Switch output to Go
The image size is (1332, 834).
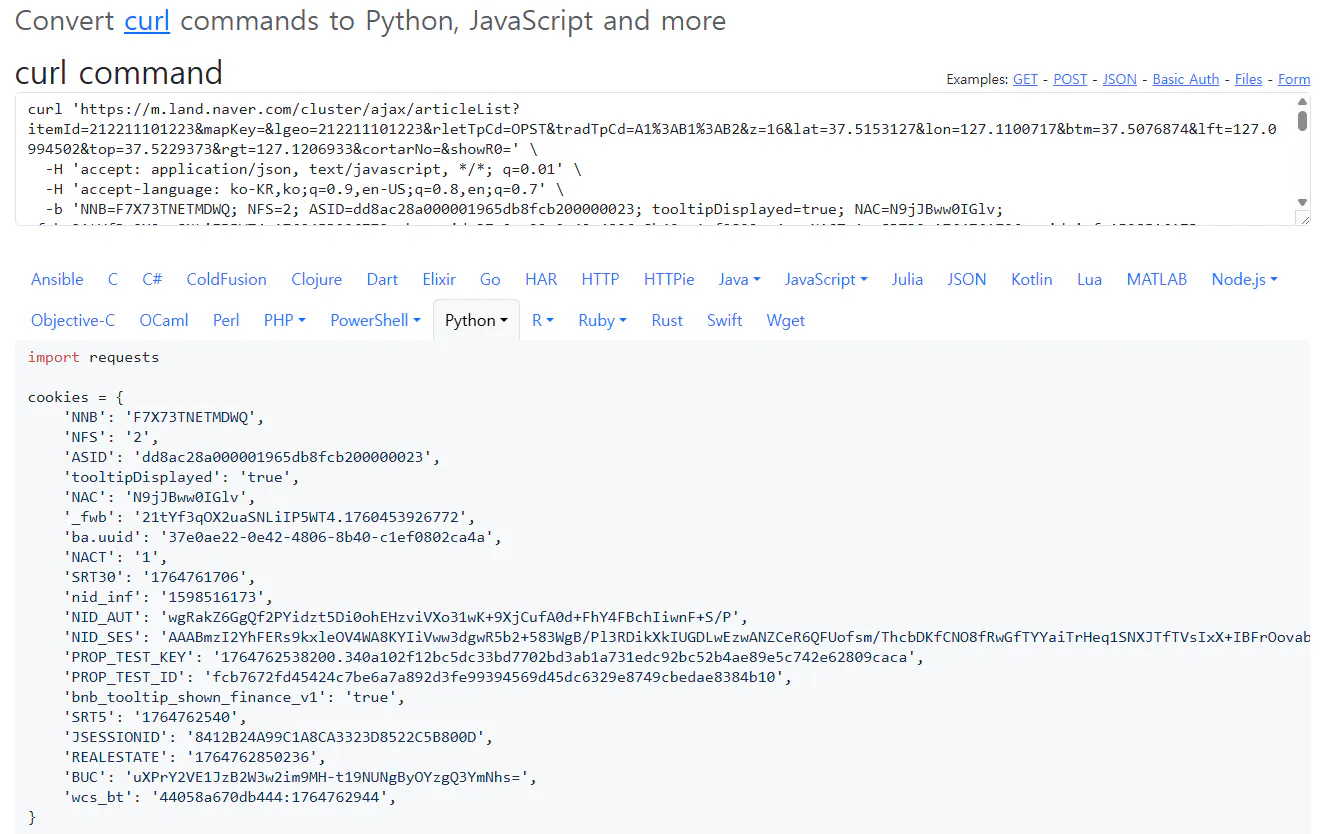pyautogui.click(x=490, y=279)
